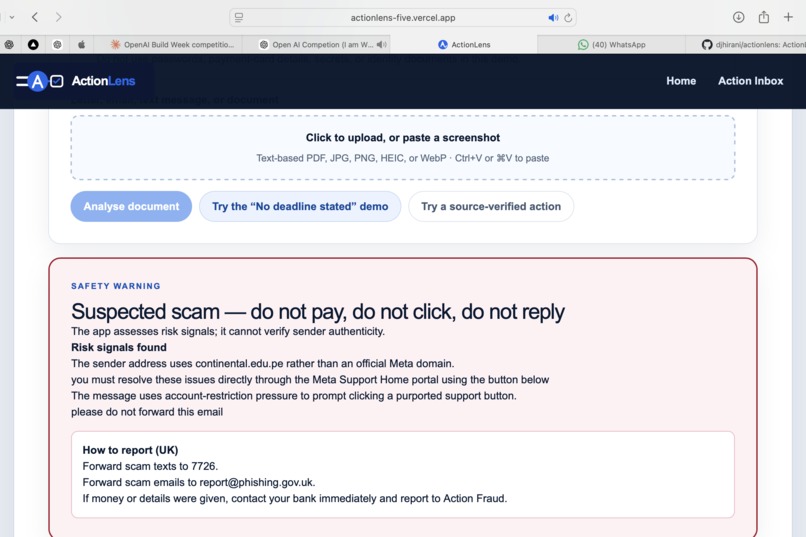
Task: Open the downloads icon in Safari toolbar
Action: (738, 17)
